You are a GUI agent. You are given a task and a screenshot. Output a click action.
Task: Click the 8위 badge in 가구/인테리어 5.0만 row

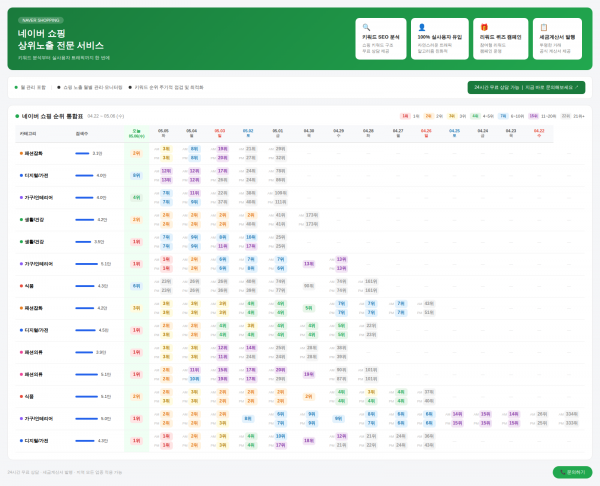click(x=248, y=419)
